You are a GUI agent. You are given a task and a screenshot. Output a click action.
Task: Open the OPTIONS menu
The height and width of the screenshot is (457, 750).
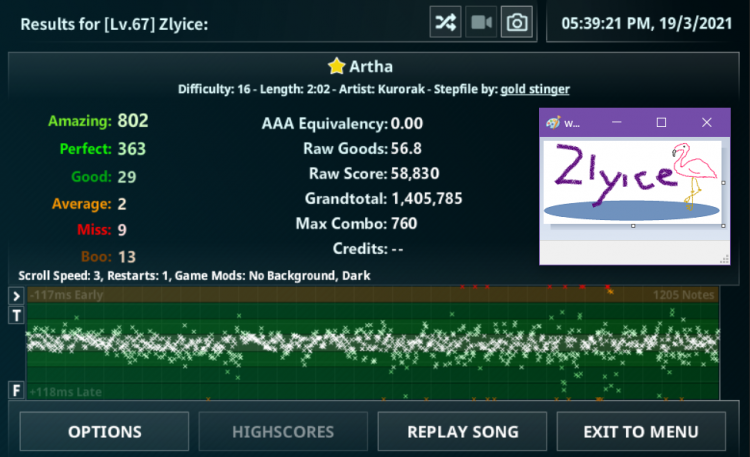pos(104,431)
